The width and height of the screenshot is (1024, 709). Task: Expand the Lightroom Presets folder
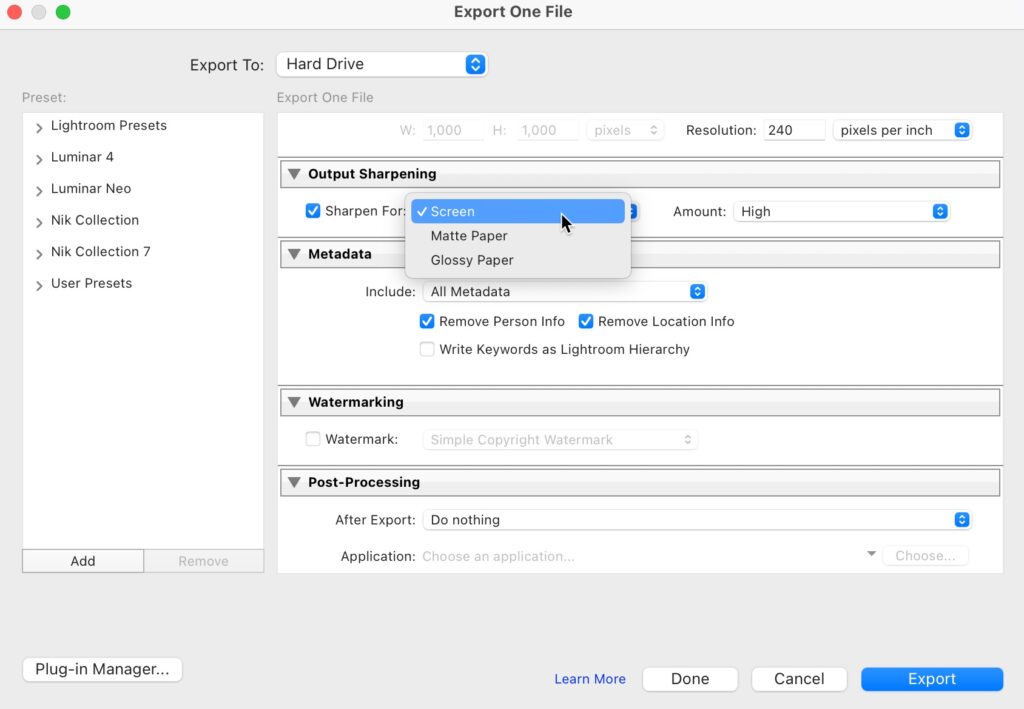tap(39, 127)
